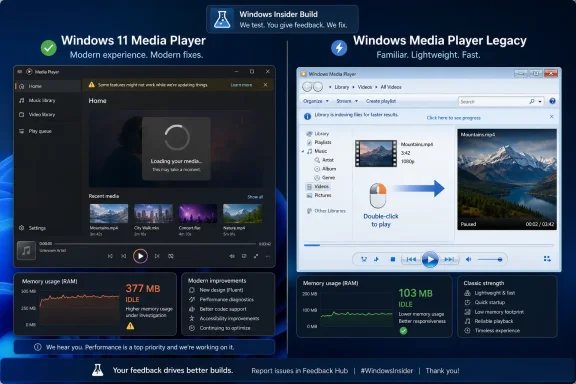Click the legacy volume slider
Screen dimensions: 576x384
pos(490,259)
